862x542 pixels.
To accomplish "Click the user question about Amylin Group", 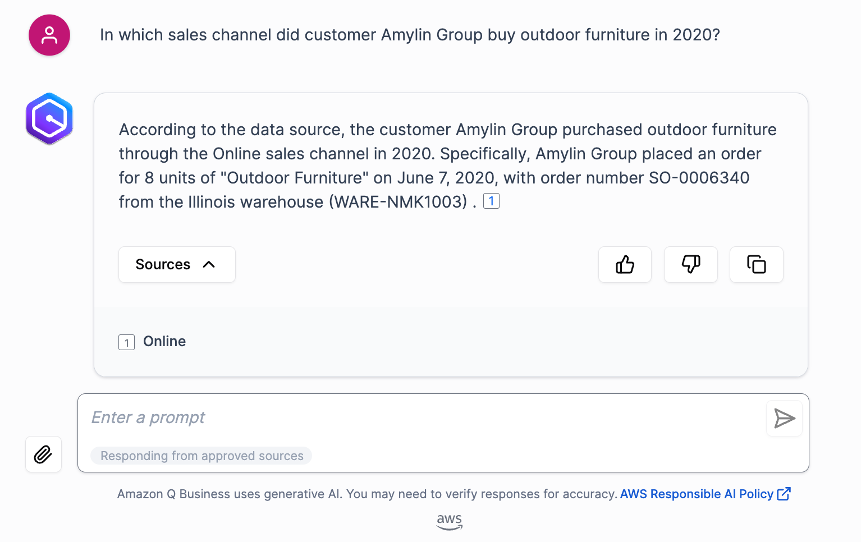I will pos(410,35).
